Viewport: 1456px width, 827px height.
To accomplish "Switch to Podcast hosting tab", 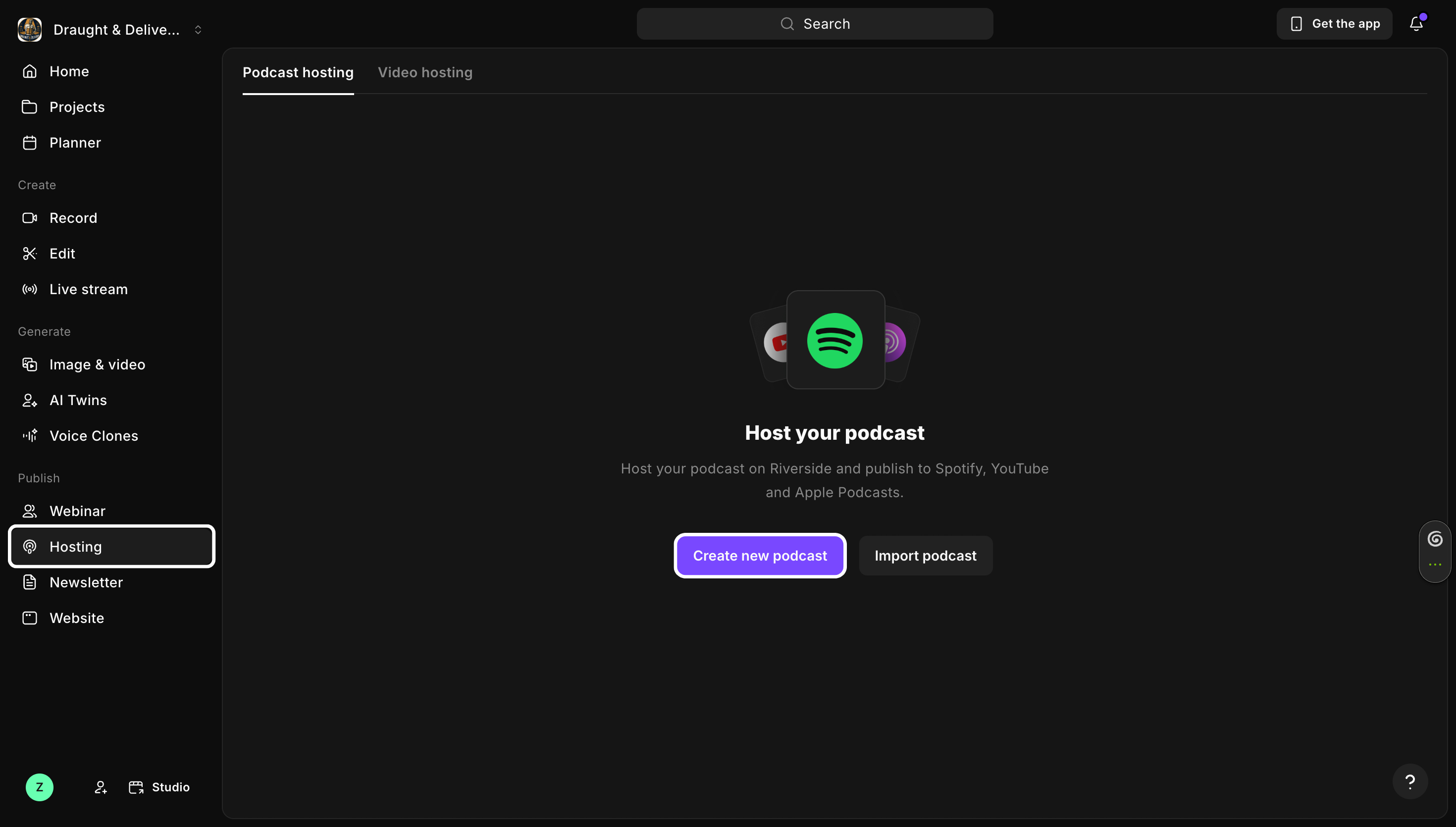I will [298, 72].
